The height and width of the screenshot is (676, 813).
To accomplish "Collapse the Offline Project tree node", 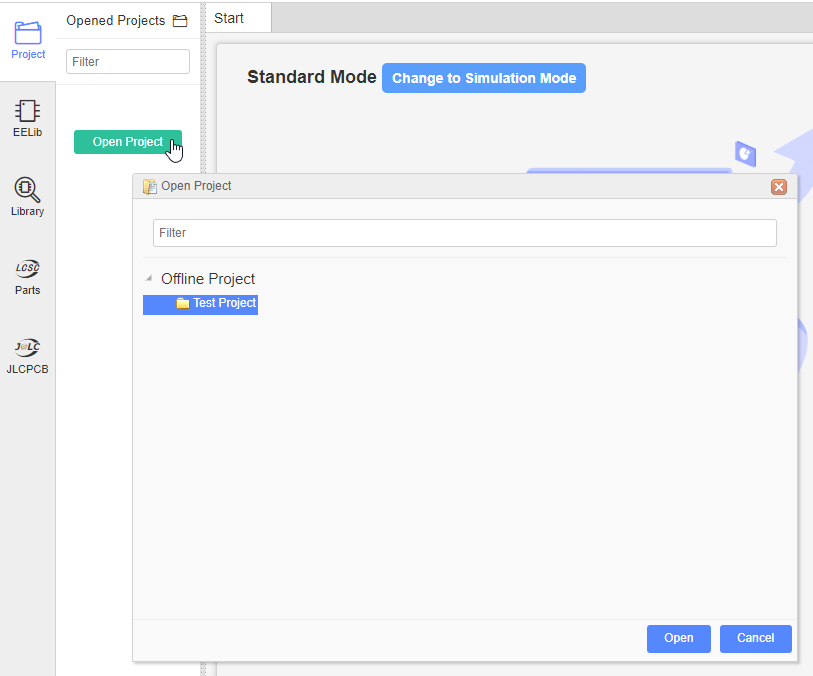I will tap(149, 278).
